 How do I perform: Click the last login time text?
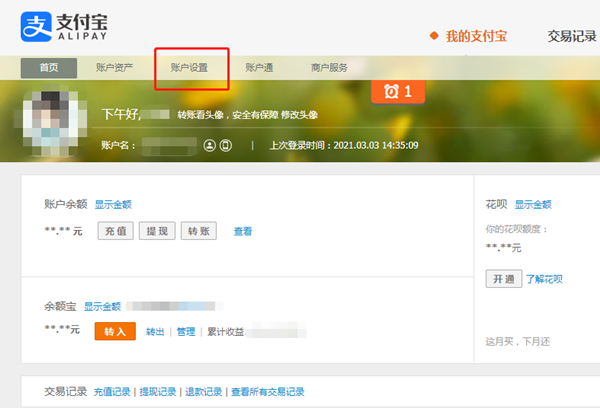point(344,145)
